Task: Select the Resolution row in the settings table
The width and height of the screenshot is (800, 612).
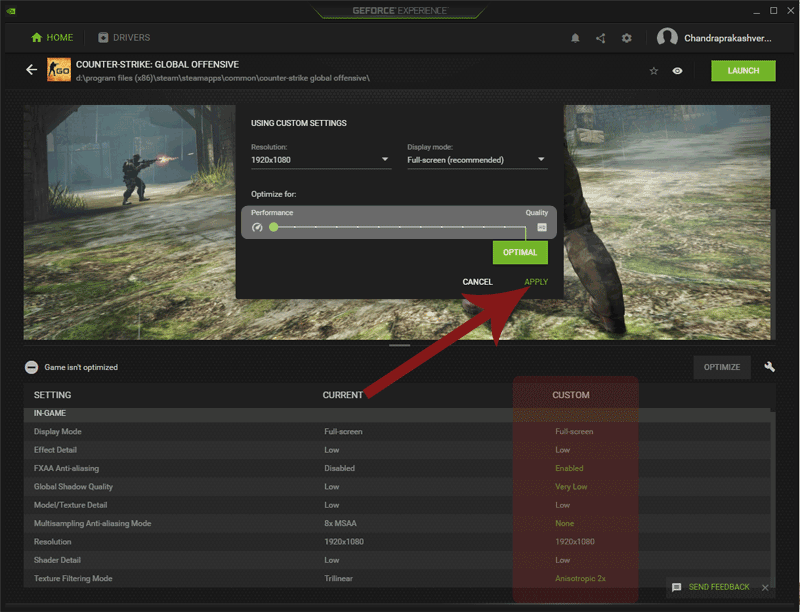Action: pos(397,542)
